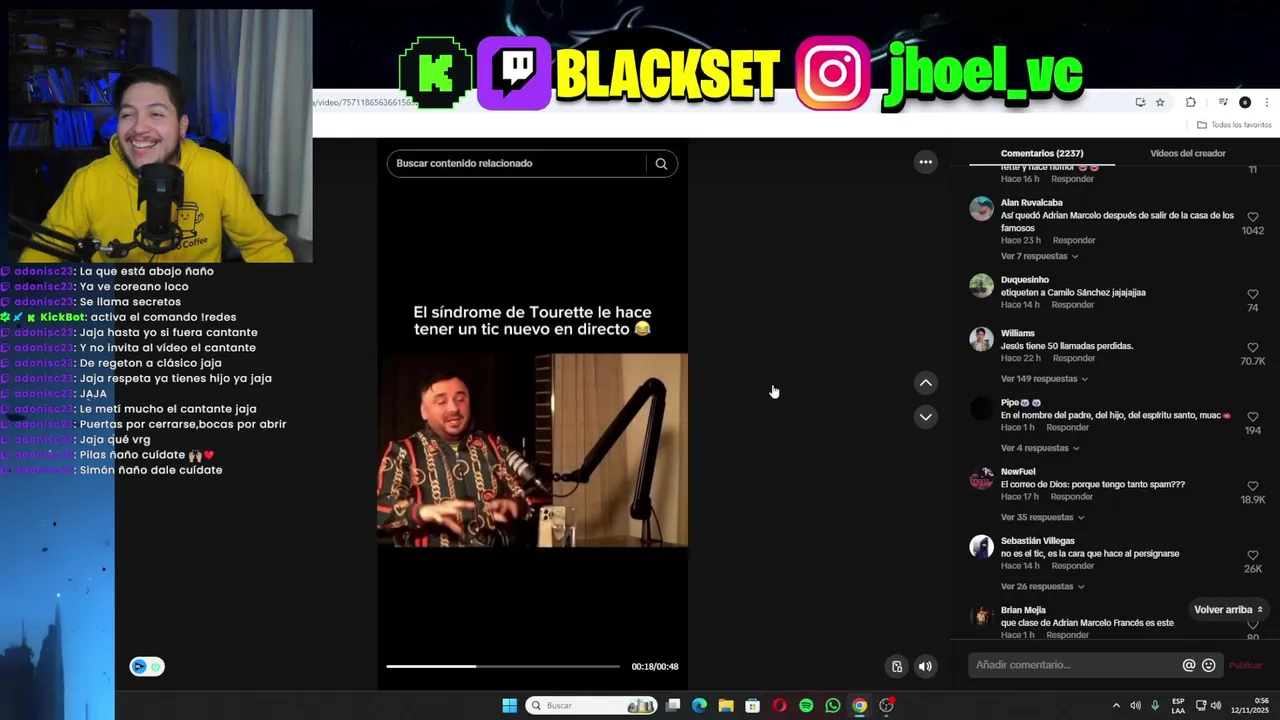Open the three-dots more options button
This screenshot has height=720, width=1280.
(926, 162)
